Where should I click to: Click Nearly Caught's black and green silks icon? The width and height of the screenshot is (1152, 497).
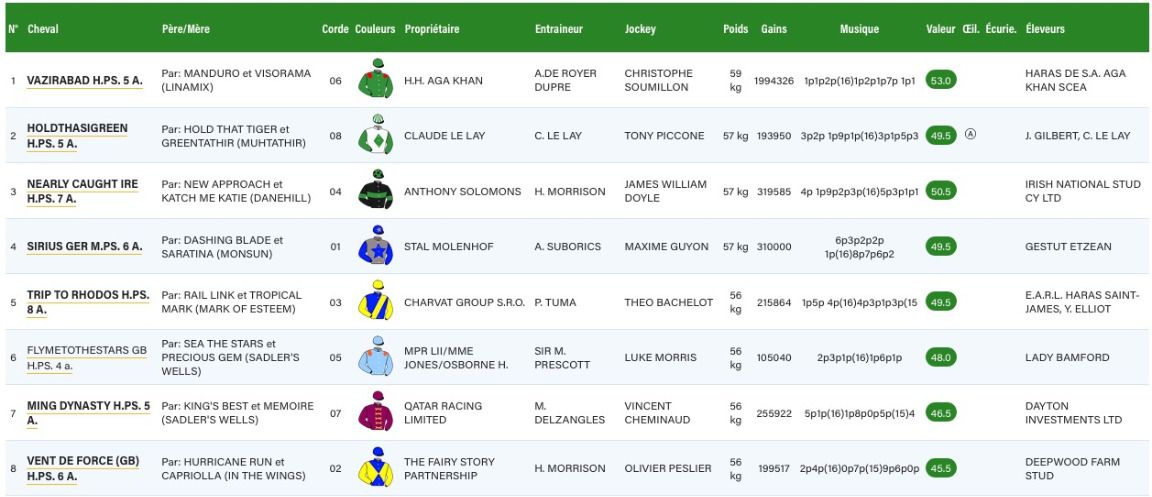[x=375, y=190]
